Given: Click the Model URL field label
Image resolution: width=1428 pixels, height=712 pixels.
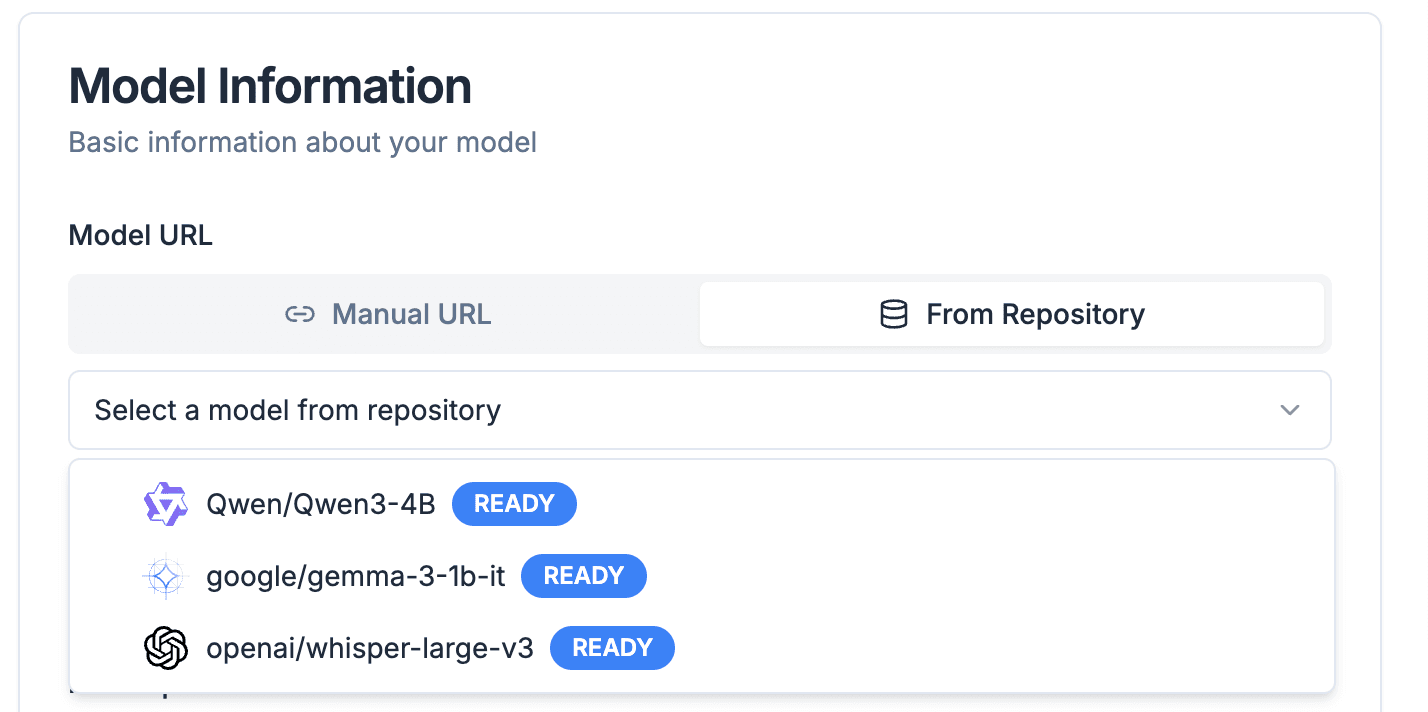Looking at the screenshot, I should coord(140,235).
